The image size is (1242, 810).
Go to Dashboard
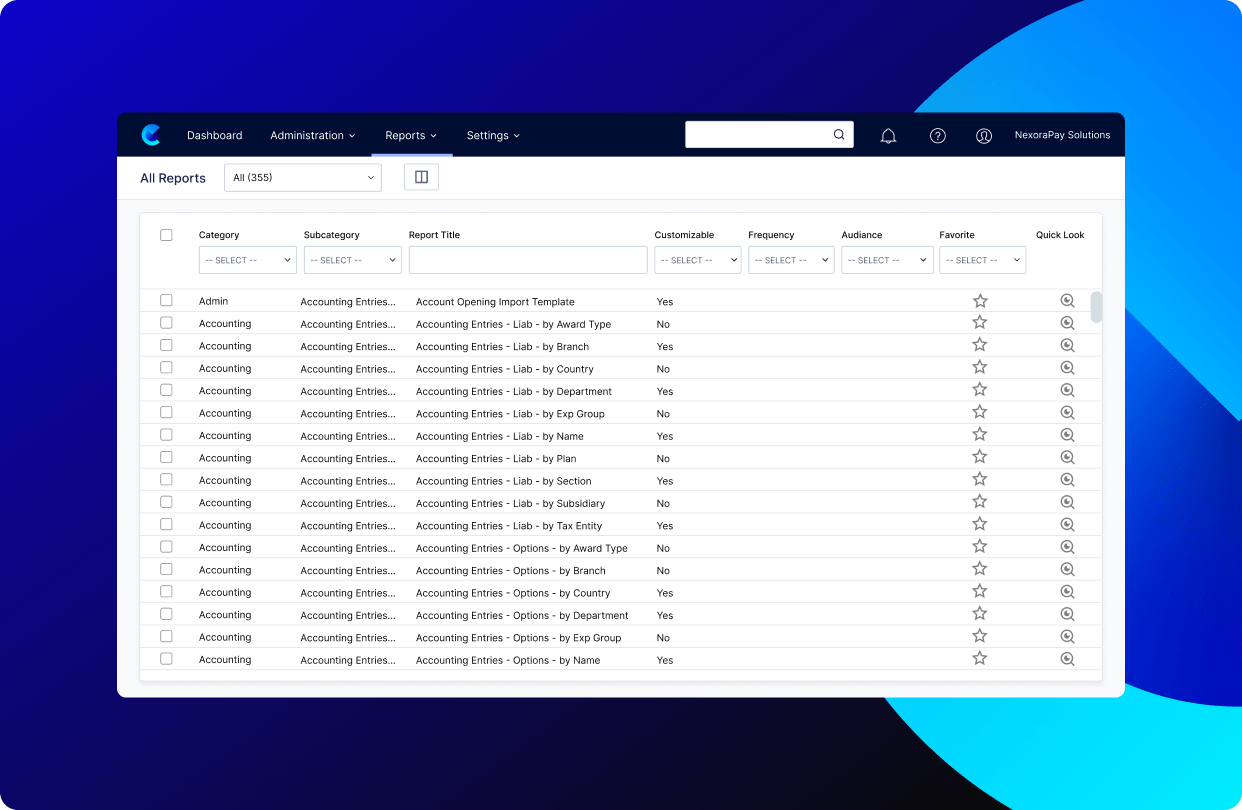(x=215, y=136)
